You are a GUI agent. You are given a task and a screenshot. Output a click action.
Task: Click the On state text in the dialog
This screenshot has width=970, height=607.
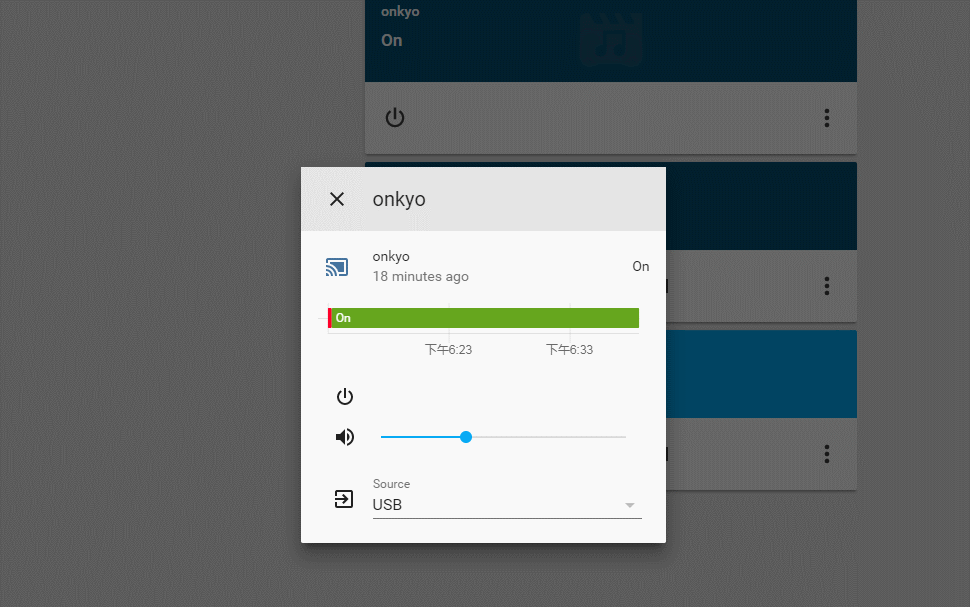[x=640, y=266]
